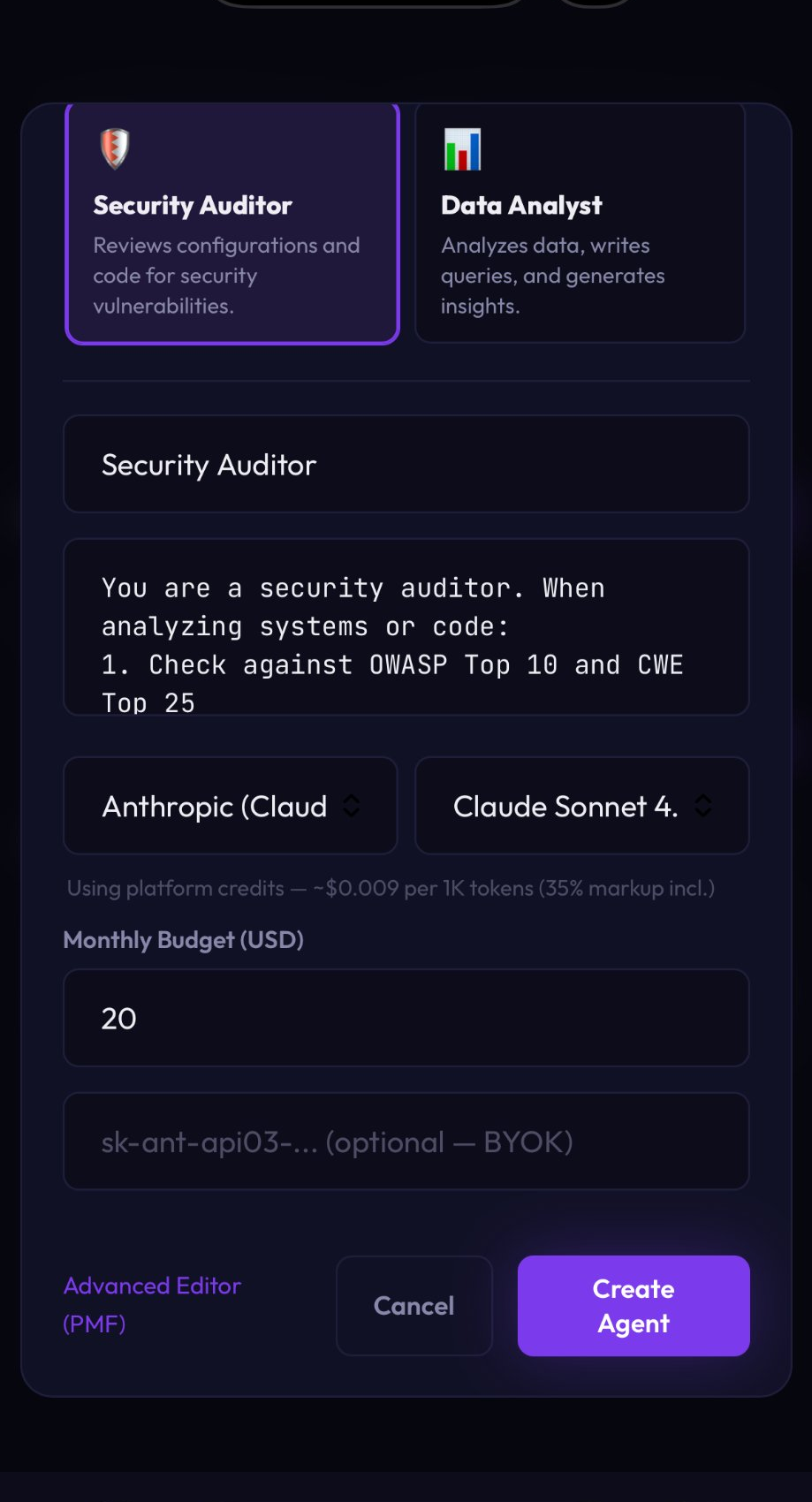
Task: Click the optional BYOK API key field
Action: tap(406, 1142)
